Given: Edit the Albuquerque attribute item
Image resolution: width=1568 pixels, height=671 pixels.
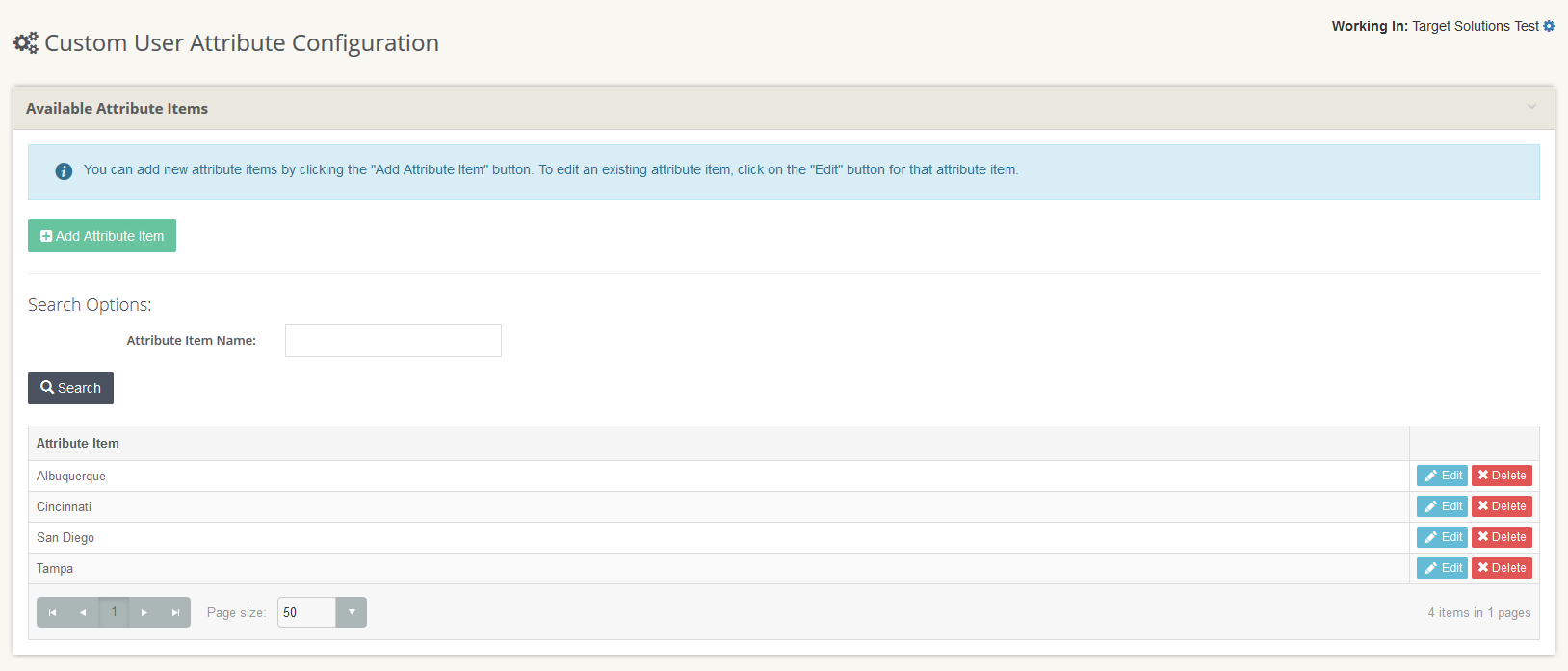Looking at the screenshot, I should pyautogui.click(x=1442, y=476).
